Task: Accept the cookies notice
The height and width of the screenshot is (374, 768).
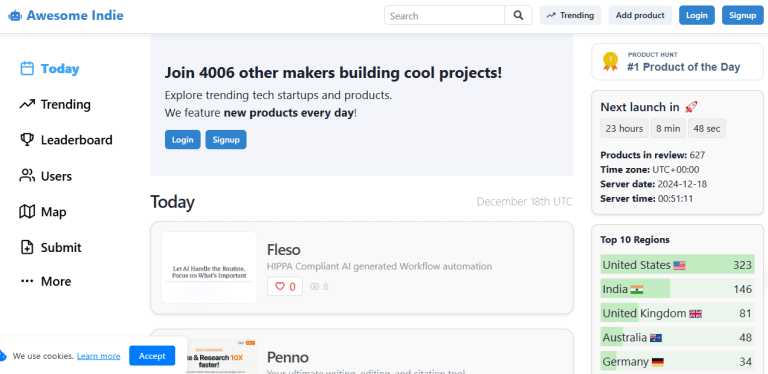Action: coord(152,355)
